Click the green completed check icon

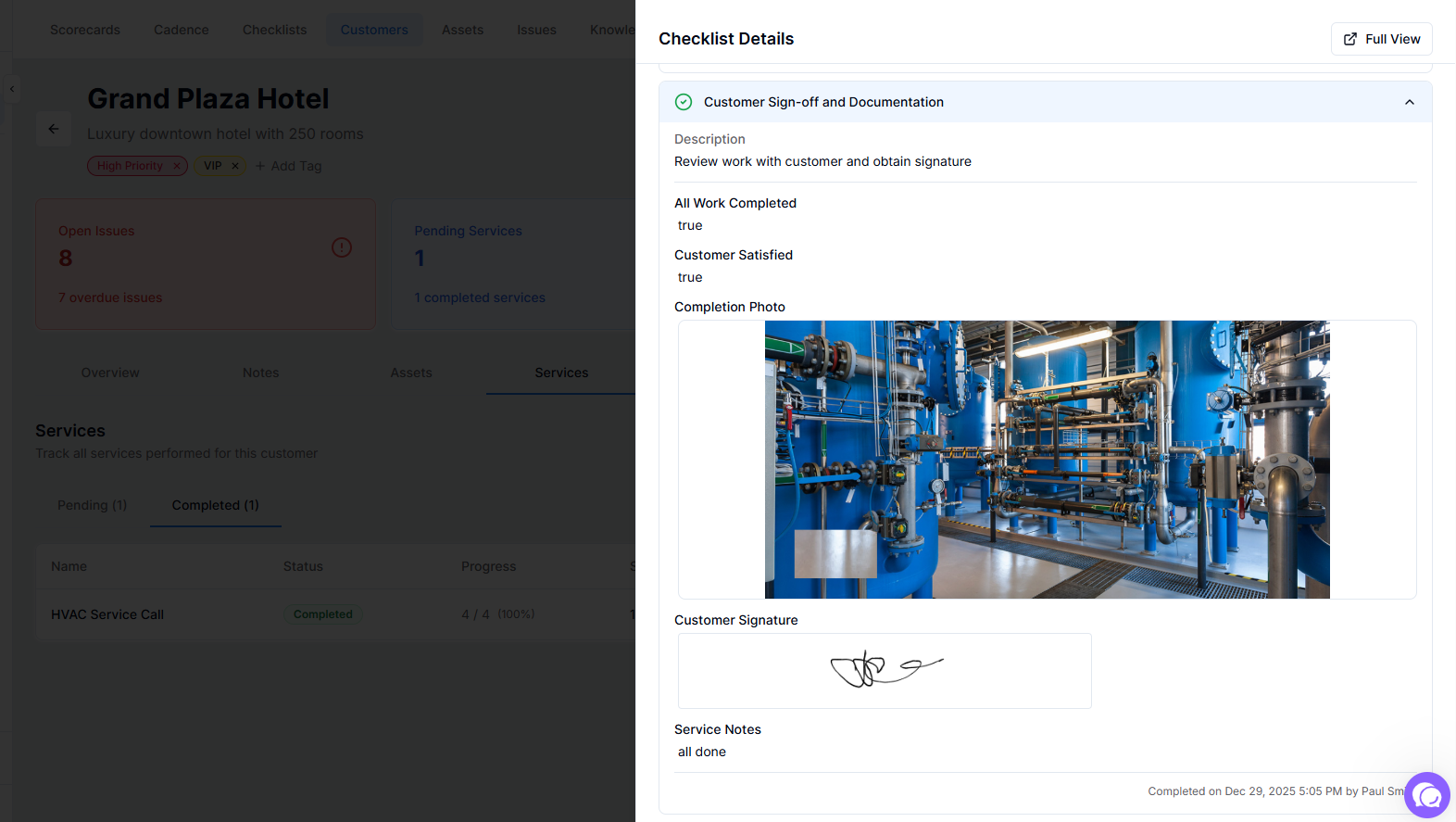click(x=684, y=102)
